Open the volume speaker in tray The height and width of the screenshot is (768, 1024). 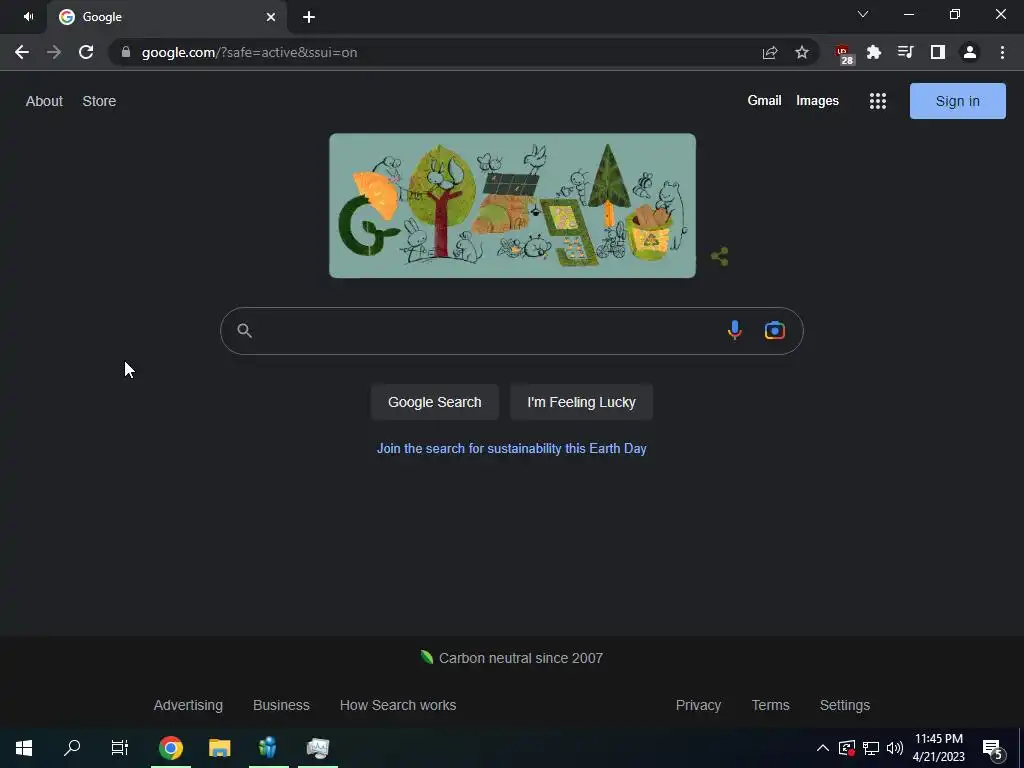click(895, 748)
